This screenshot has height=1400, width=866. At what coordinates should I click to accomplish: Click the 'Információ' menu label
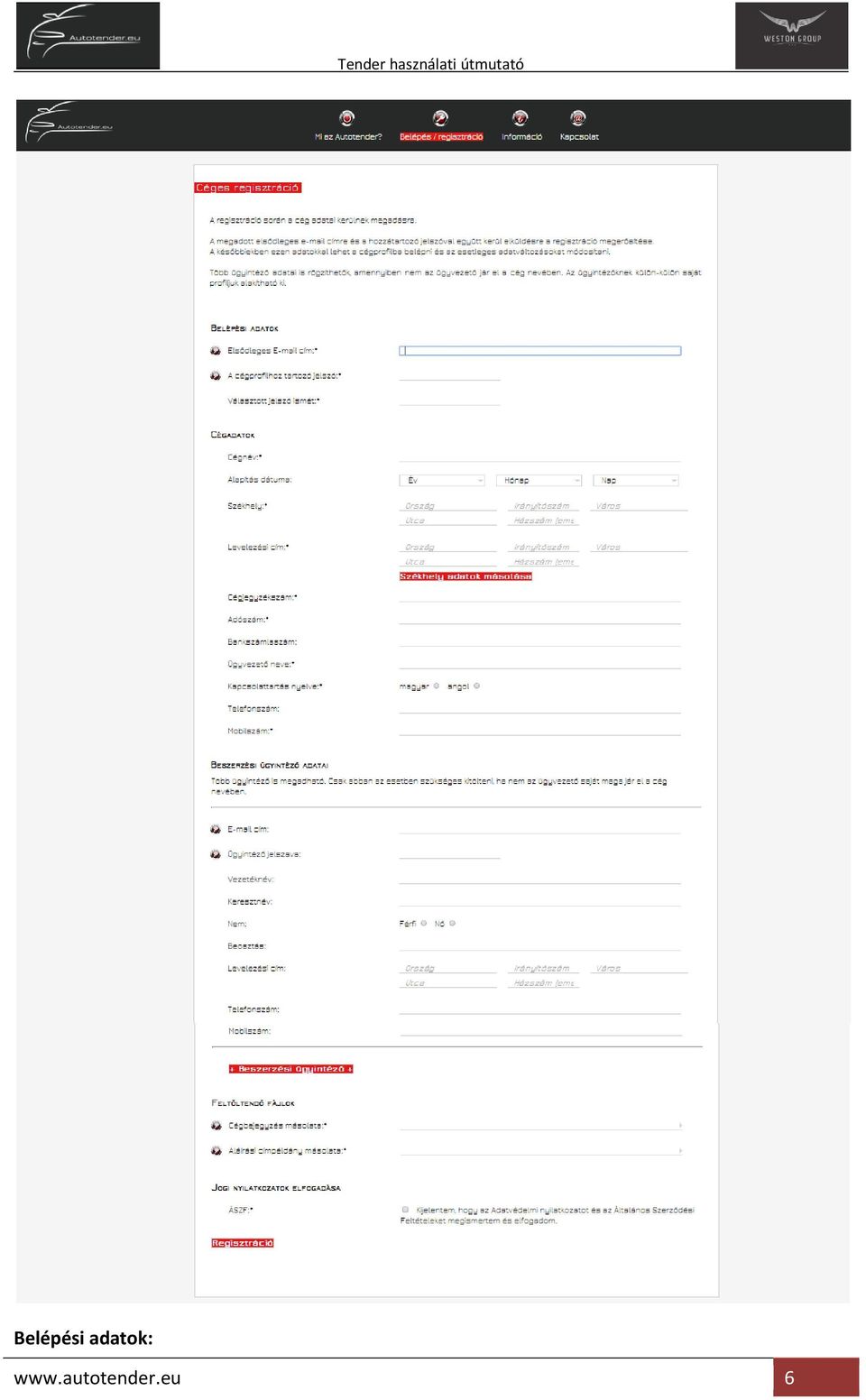(521, 137)
